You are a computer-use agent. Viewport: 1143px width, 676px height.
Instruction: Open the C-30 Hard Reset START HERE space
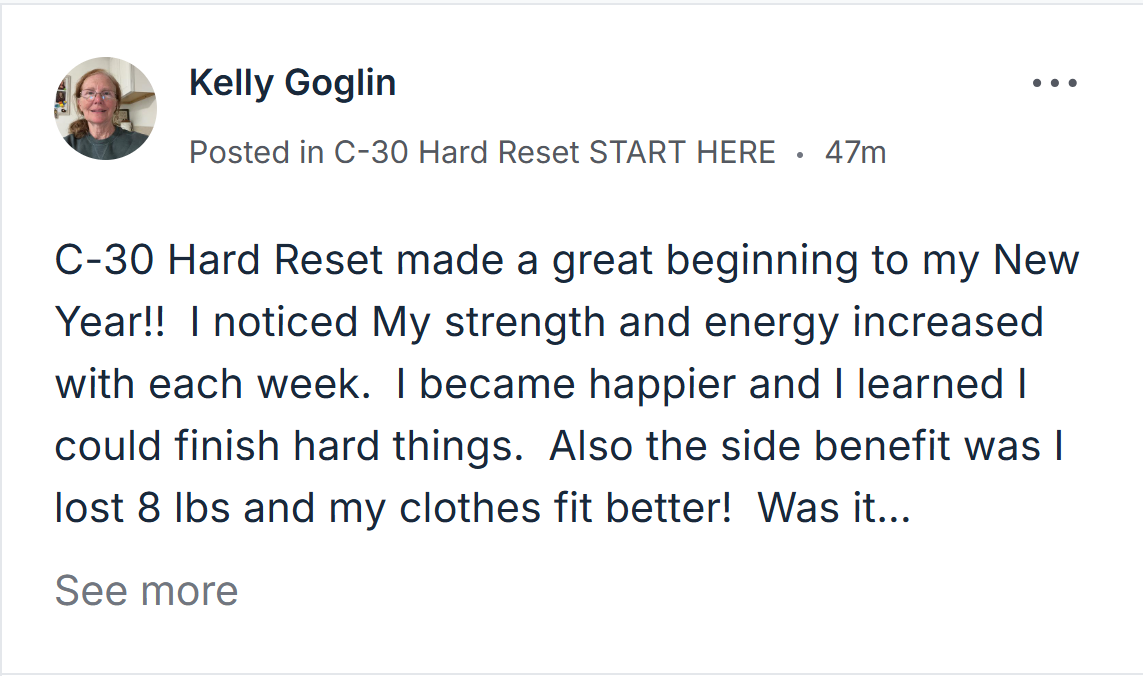point(555,152)
